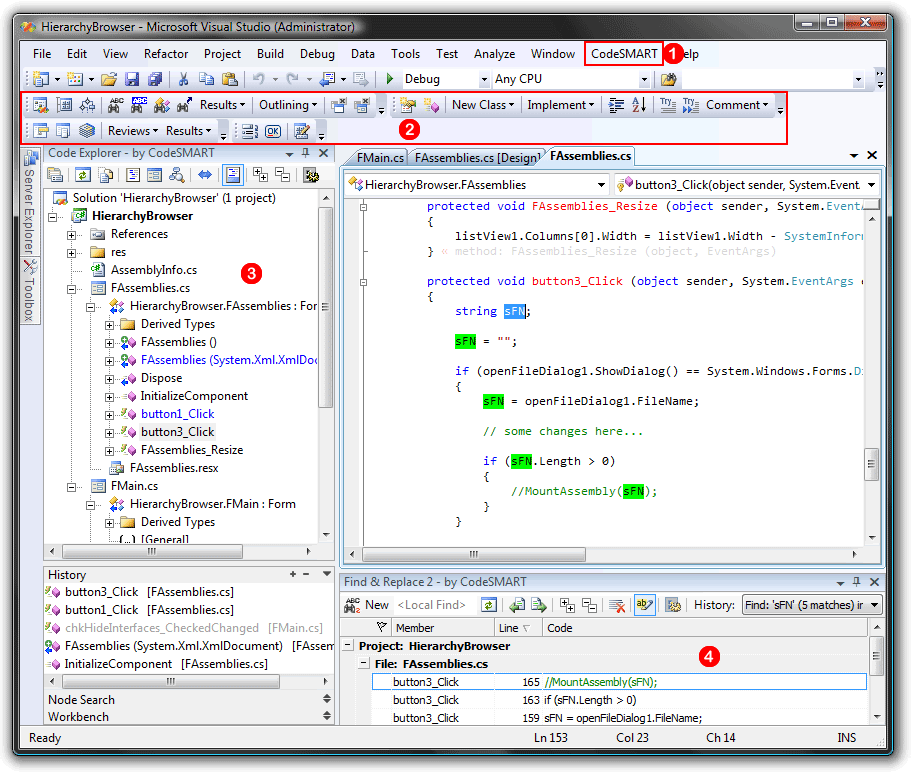
Task: Open the Refactor menu
Action: coord(166,54)
